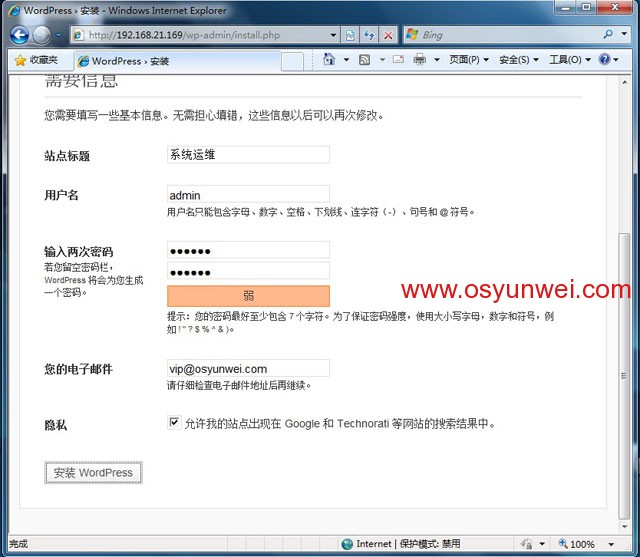Expand the feeds dropdown arrow

382,60
